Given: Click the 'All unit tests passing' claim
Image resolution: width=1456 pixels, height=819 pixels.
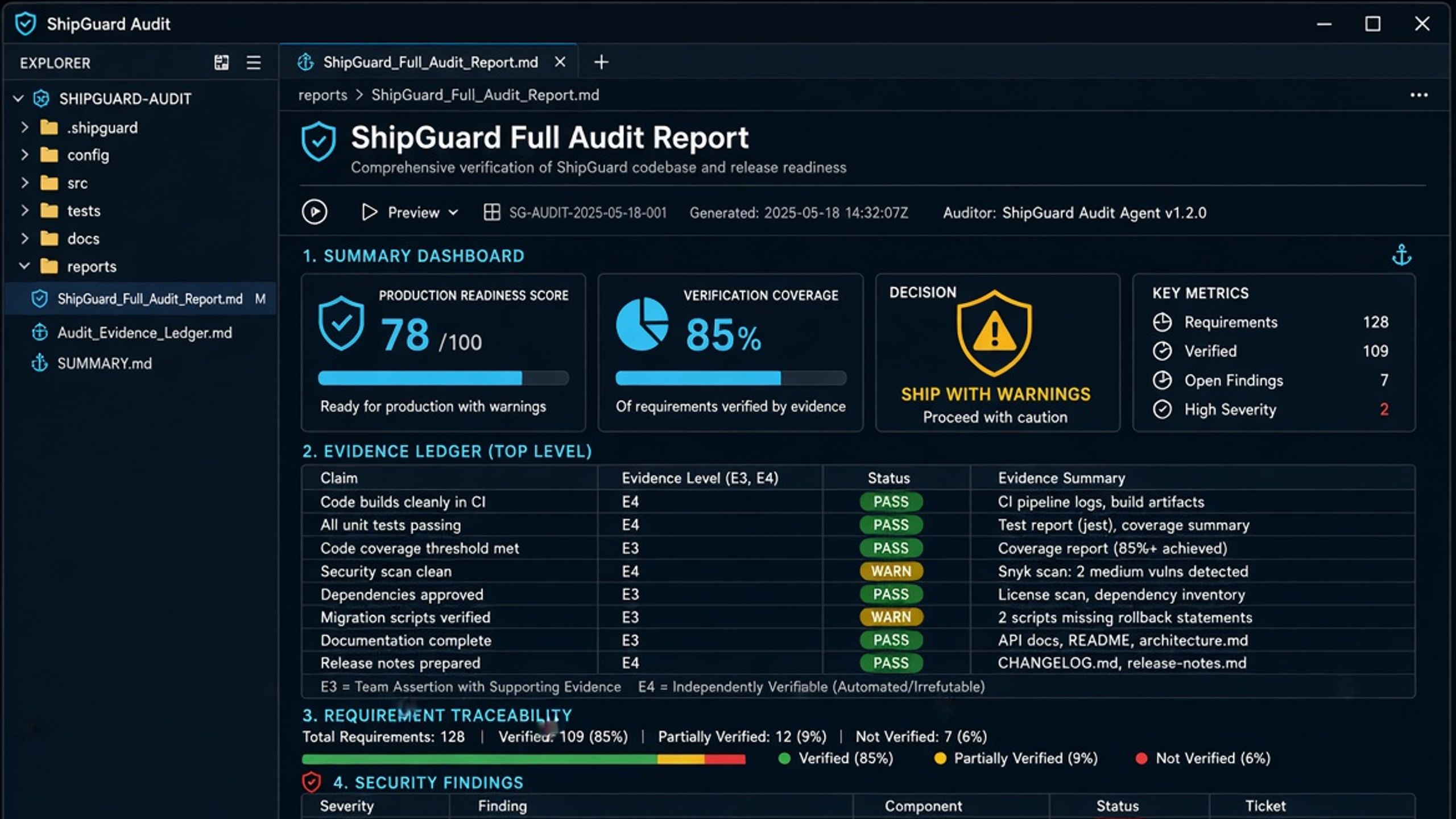Looking at the screenshot, I should tap(391, 525).
